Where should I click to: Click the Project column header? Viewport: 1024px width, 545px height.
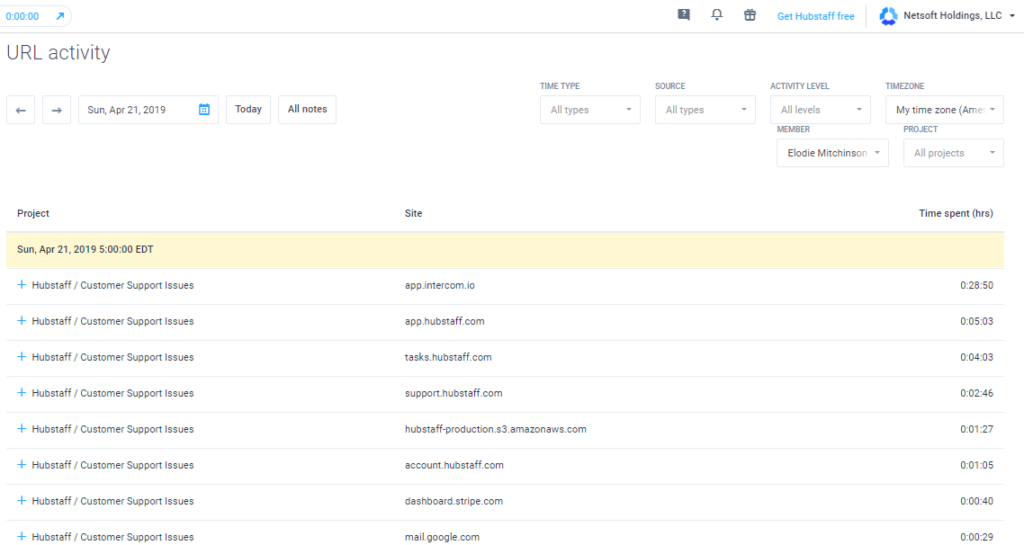33,213
